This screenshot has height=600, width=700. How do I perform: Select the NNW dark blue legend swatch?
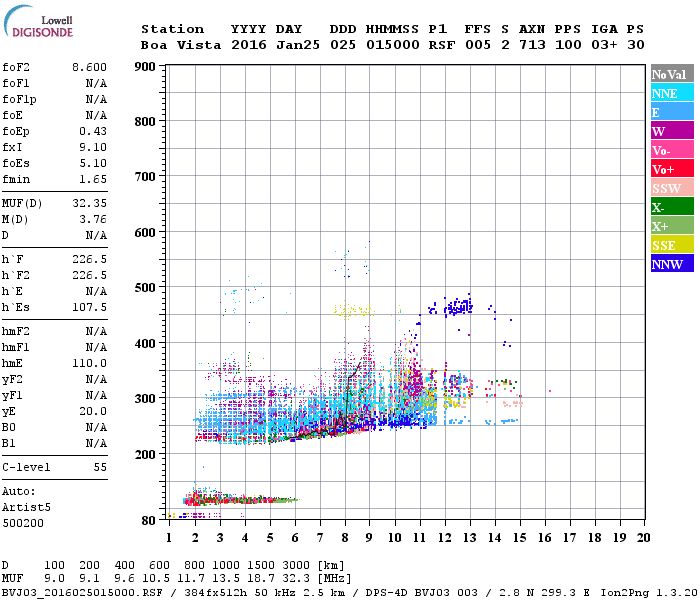pyautogui.click(x=672, y=263)
